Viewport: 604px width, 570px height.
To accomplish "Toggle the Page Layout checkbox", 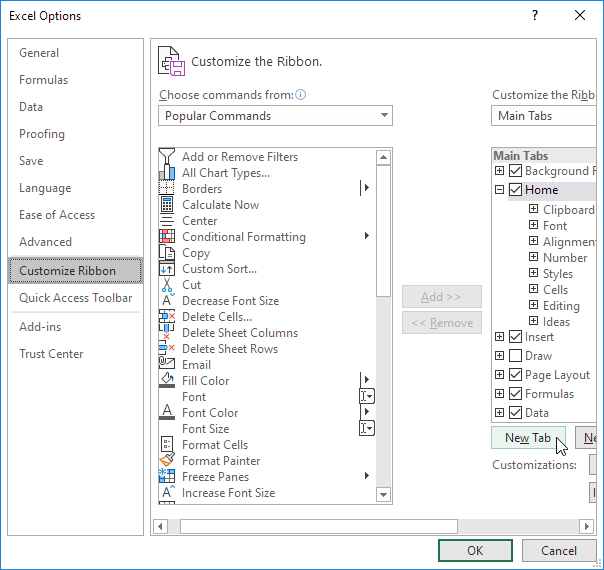I will (x=515, y=375).
